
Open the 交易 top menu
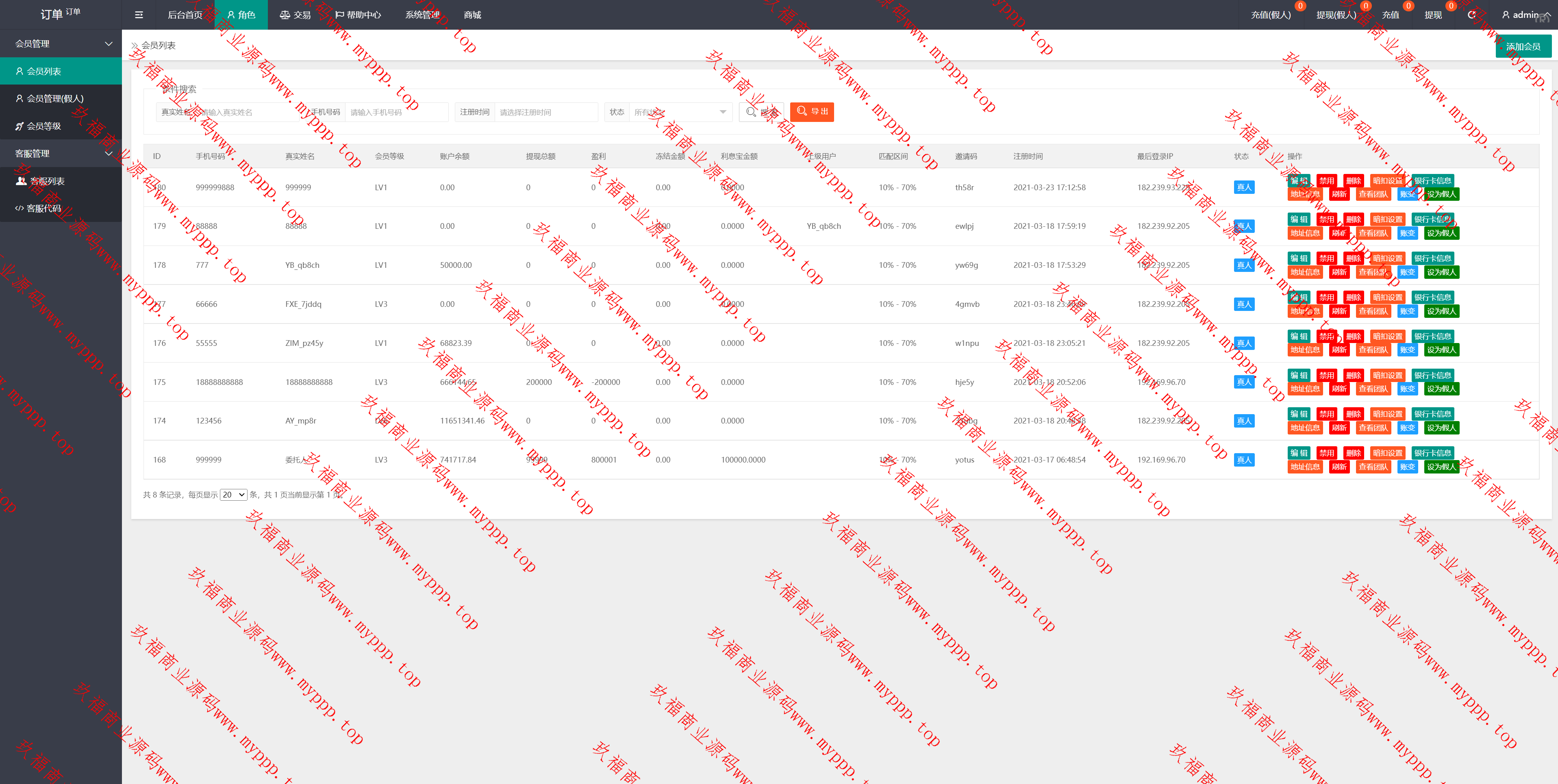coord(296,15)
